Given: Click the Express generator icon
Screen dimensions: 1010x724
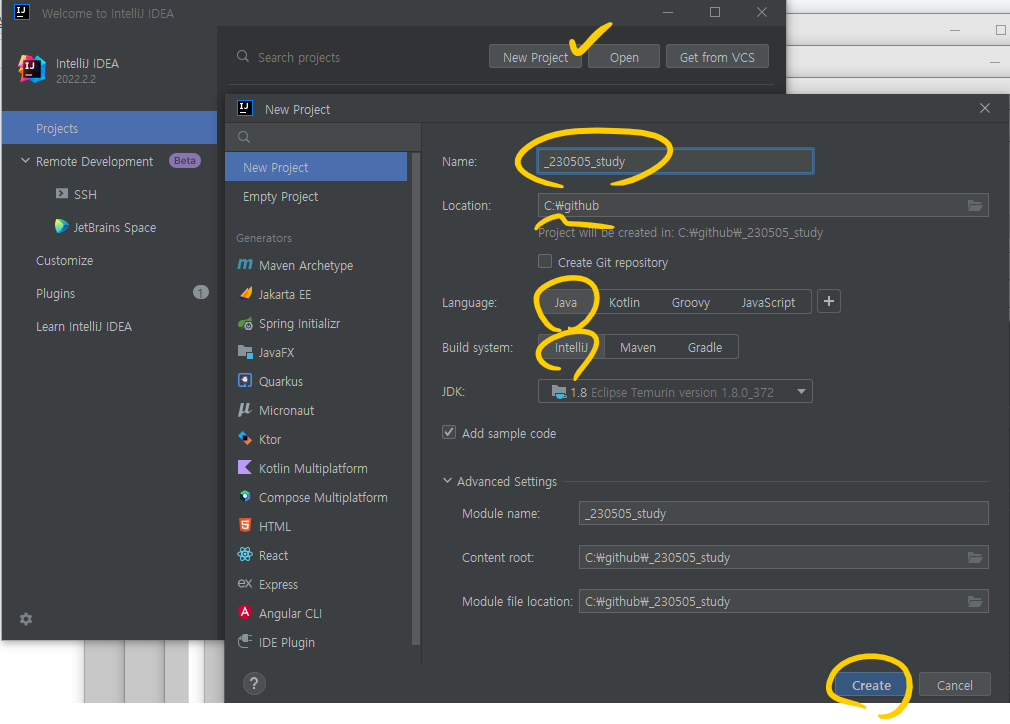Looking at the screenshot, I should click(245, 584).
